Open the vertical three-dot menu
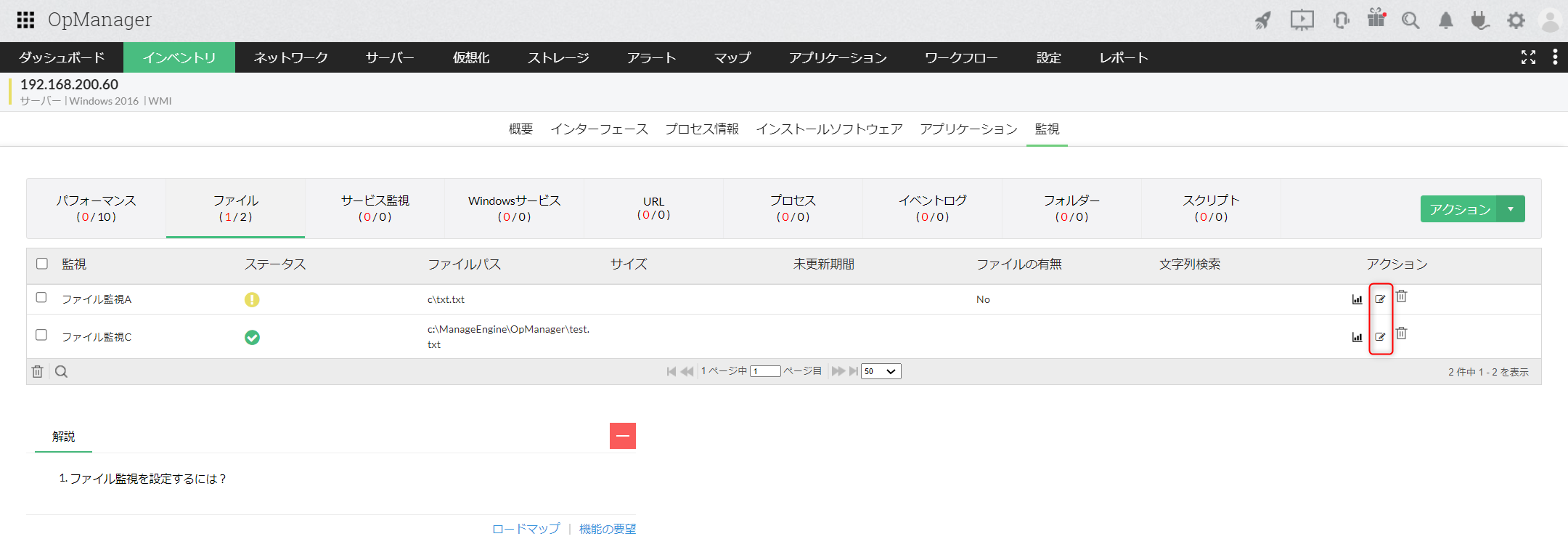Image resolution: width=1568 pixels, height=547 pixels. [x=1555, y=57]
